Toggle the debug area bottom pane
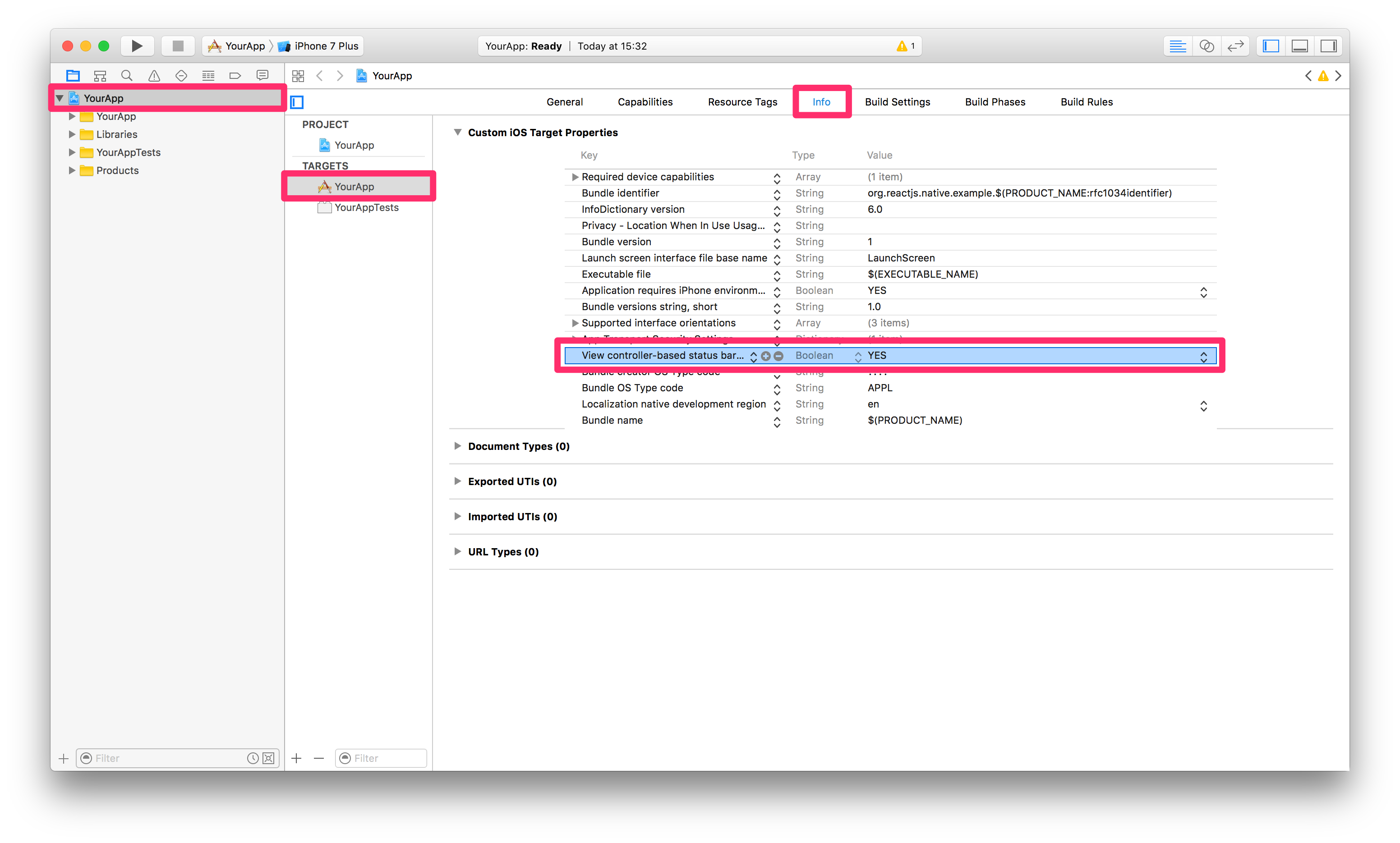 pyautogui.click(x=1299, y=46)
